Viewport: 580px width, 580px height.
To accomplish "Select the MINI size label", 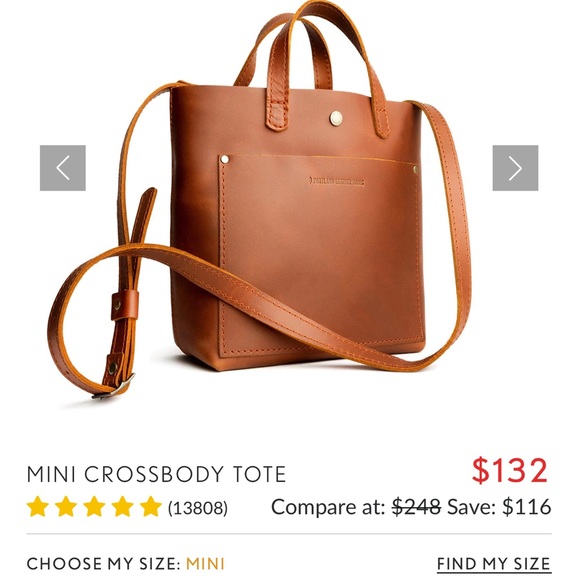I will [205, 564].
